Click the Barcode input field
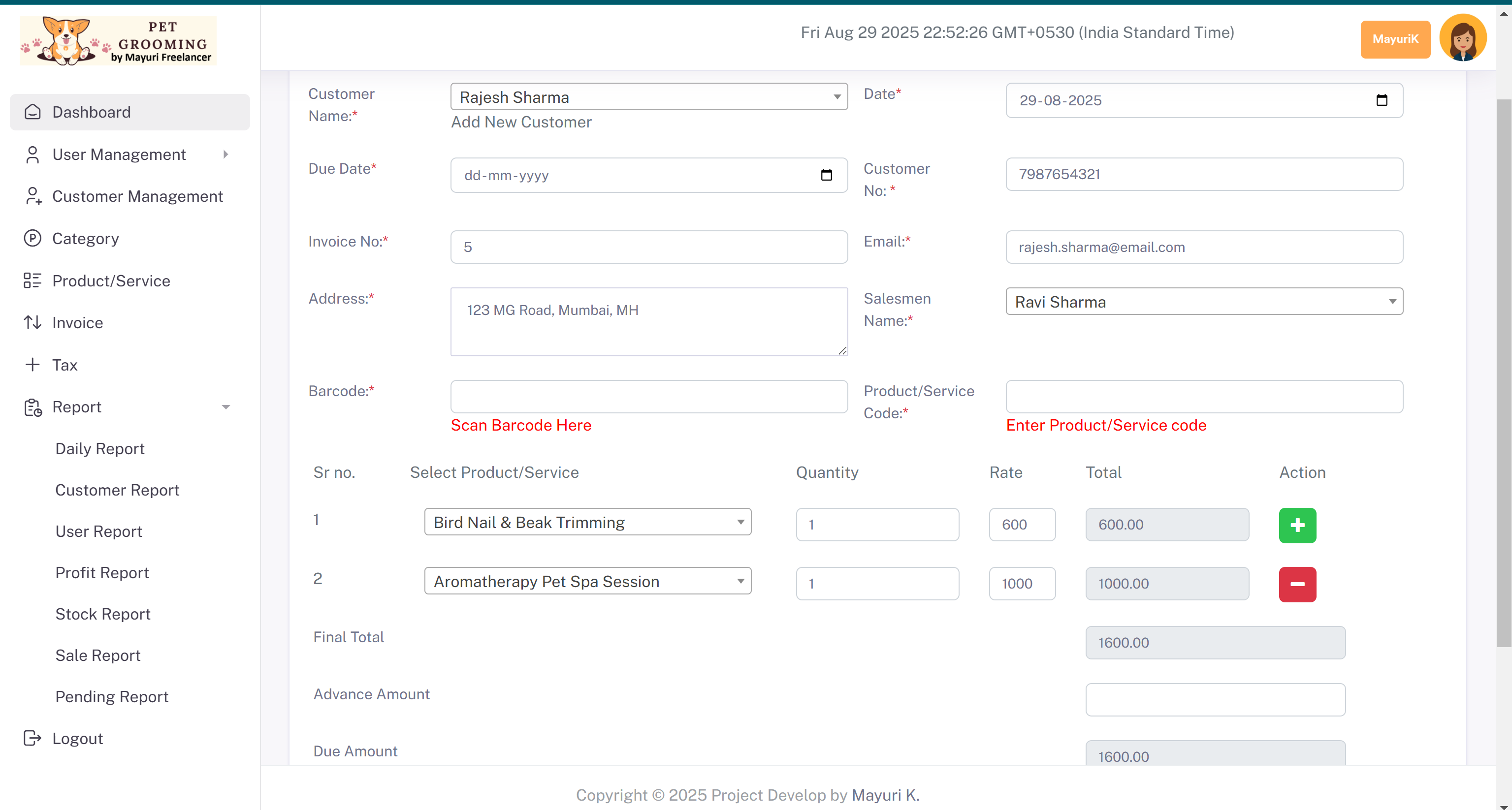Image resolution: width=1512 pixels, height=810 pixels. pos(648,397)
